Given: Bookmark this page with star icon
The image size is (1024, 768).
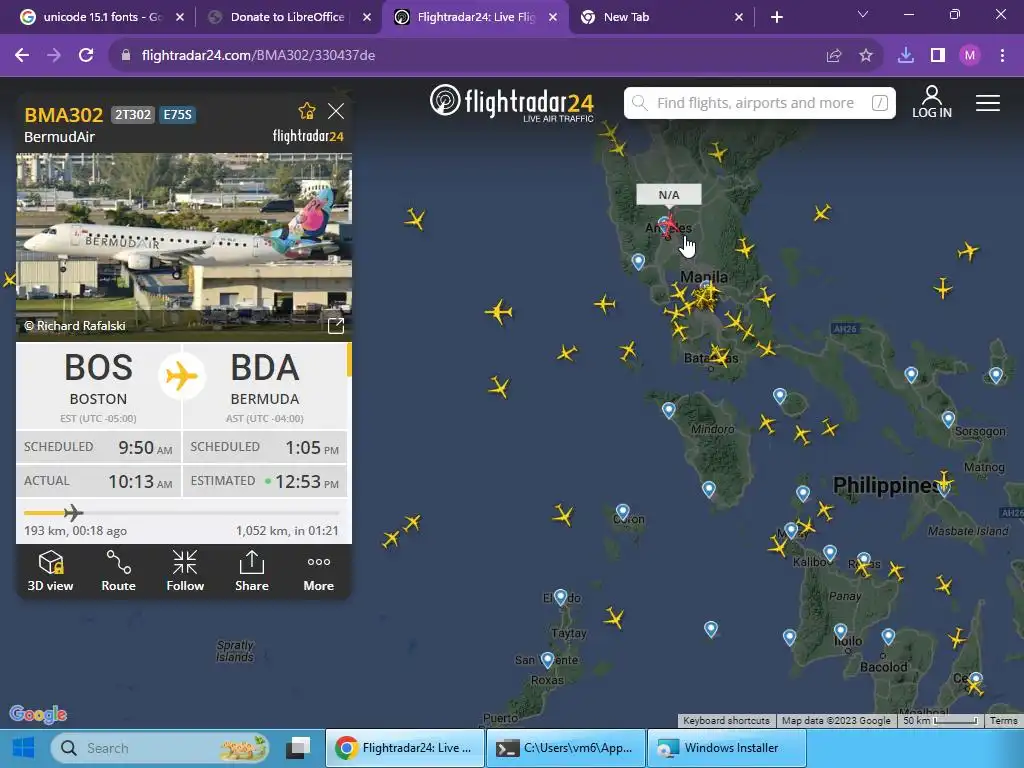Looking at the screenshot, I should click(865, 56).
